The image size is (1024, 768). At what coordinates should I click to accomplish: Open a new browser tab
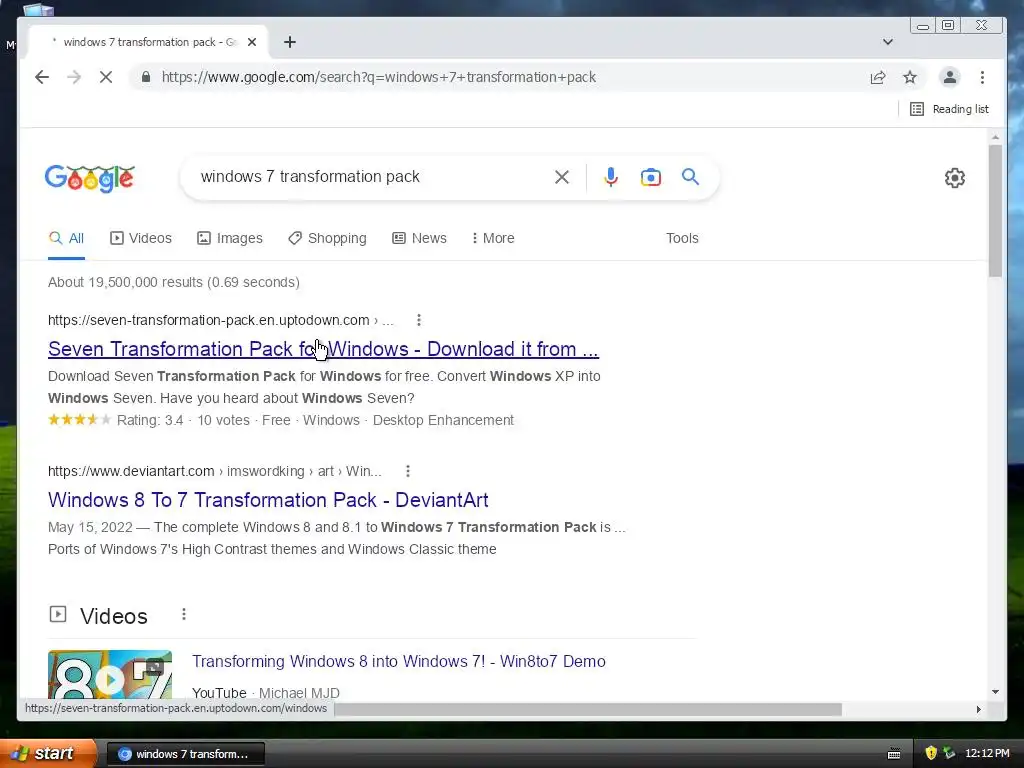[290, 42]
